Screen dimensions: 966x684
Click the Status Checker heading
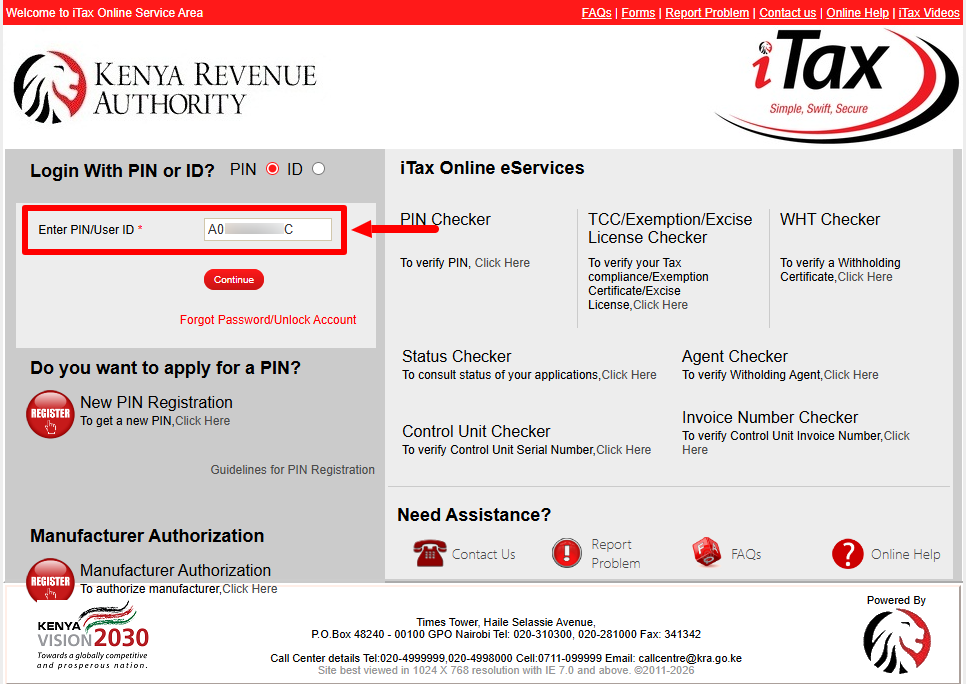[457, 356]
